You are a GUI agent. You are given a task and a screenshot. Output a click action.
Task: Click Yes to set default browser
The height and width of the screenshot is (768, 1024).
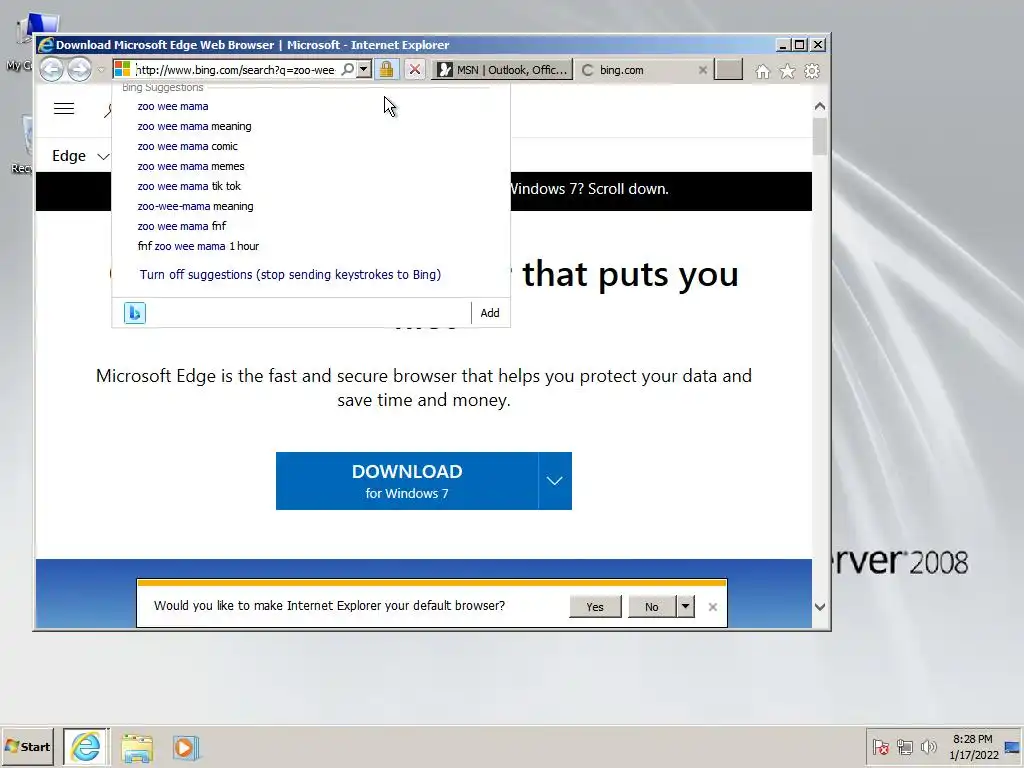pos(595,607)
